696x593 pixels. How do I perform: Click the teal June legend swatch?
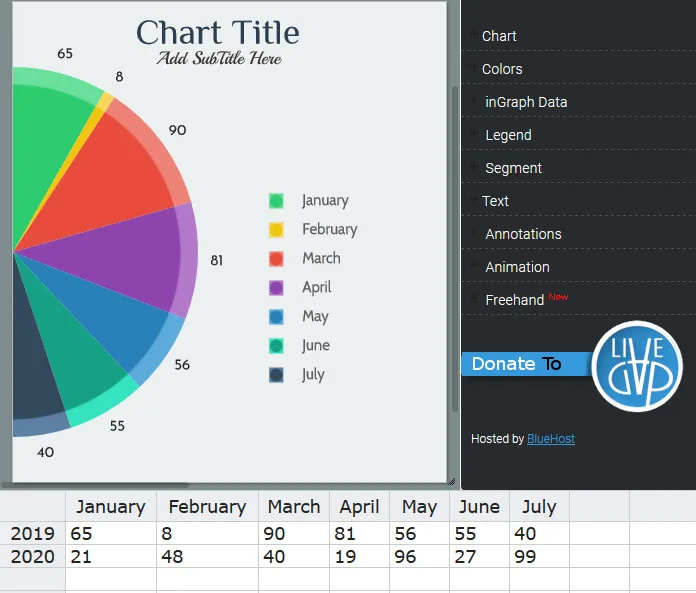[276, 346]
